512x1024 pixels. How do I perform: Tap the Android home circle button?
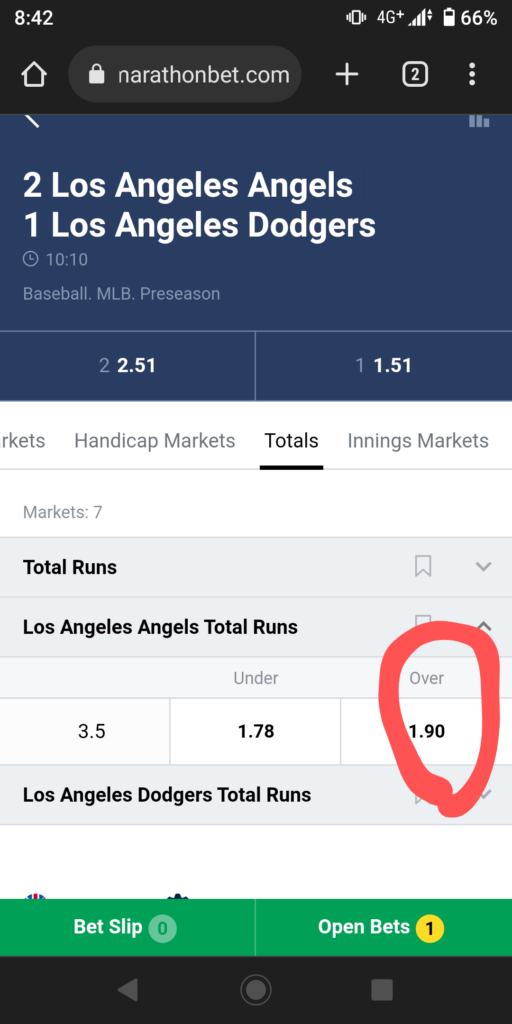(255, 990)
